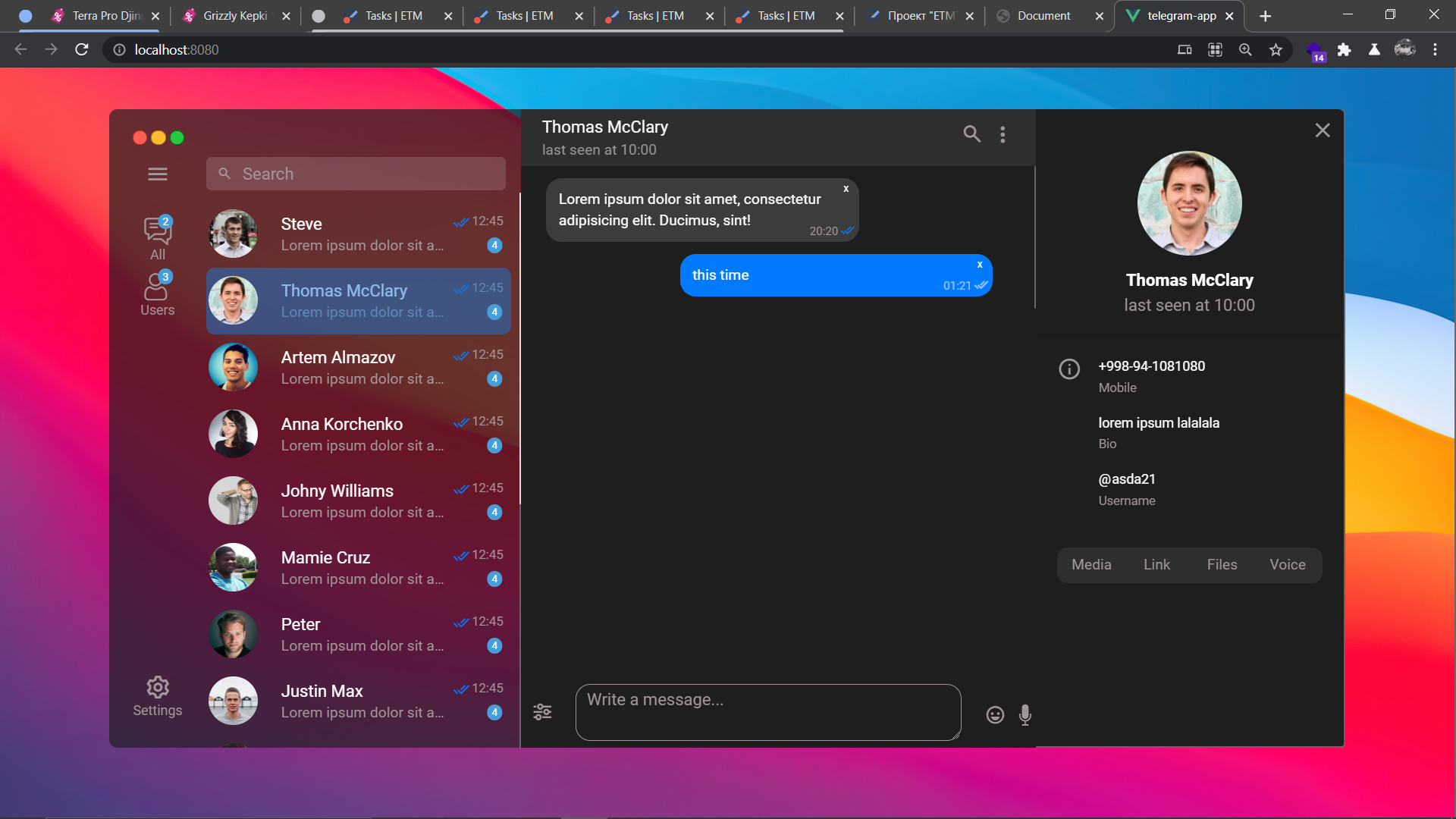Open the hamburger menu in sidebar
The width and height of the screenshot is (1456, 819).
point(158,174)
